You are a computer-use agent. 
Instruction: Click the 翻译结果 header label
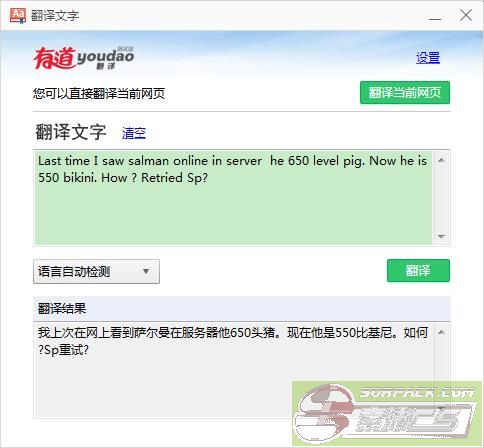coord(62,308)
